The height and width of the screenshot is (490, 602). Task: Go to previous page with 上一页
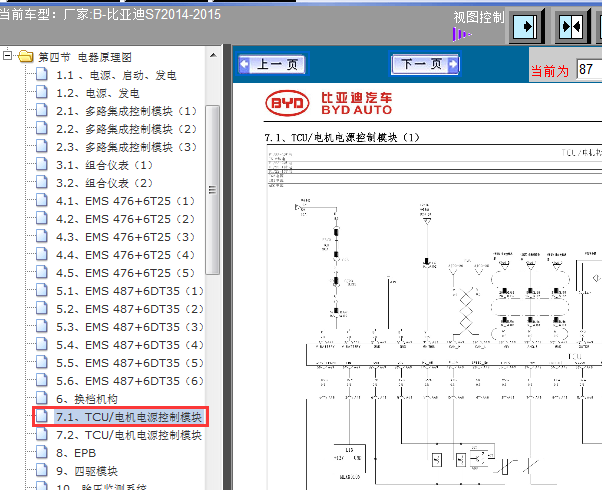[x=272, y=64]
